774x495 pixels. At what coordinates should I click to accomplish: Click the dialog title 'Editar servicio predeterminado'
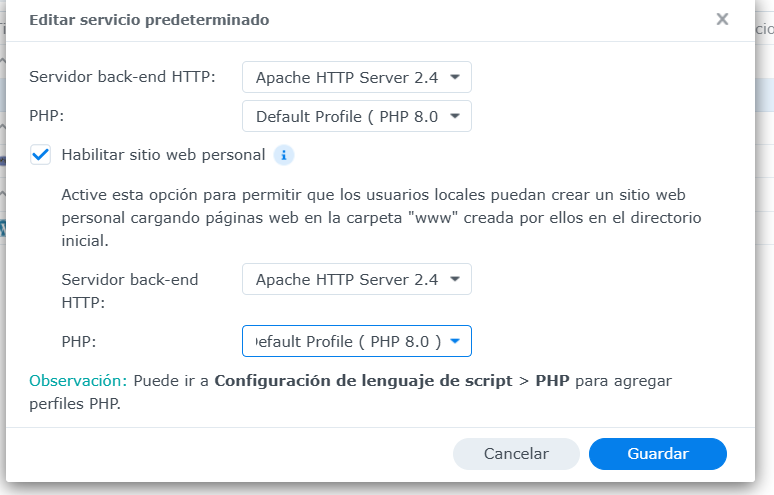click(x=149, y=19)
